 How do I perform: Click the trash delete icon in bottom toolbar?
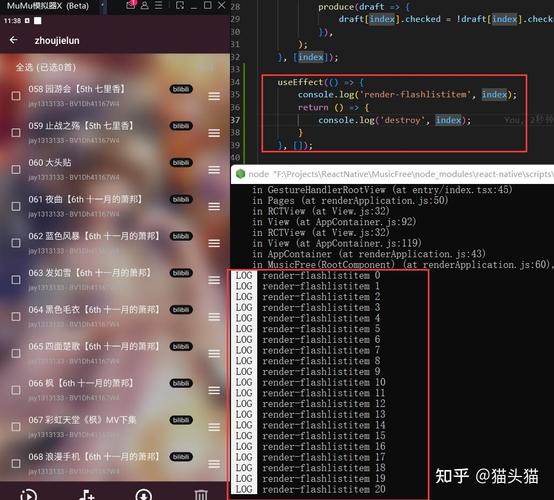[x=201, y=494]
